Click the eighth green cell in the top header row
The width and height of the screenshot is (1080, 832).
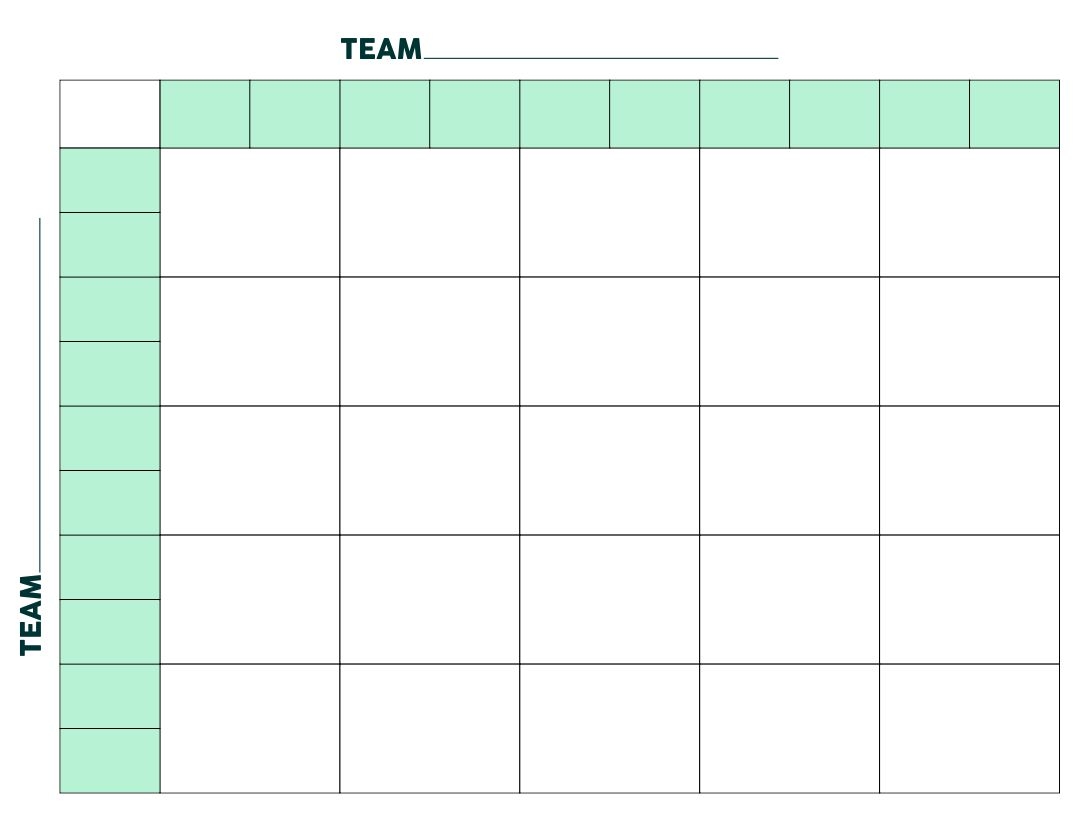(834, 114)
